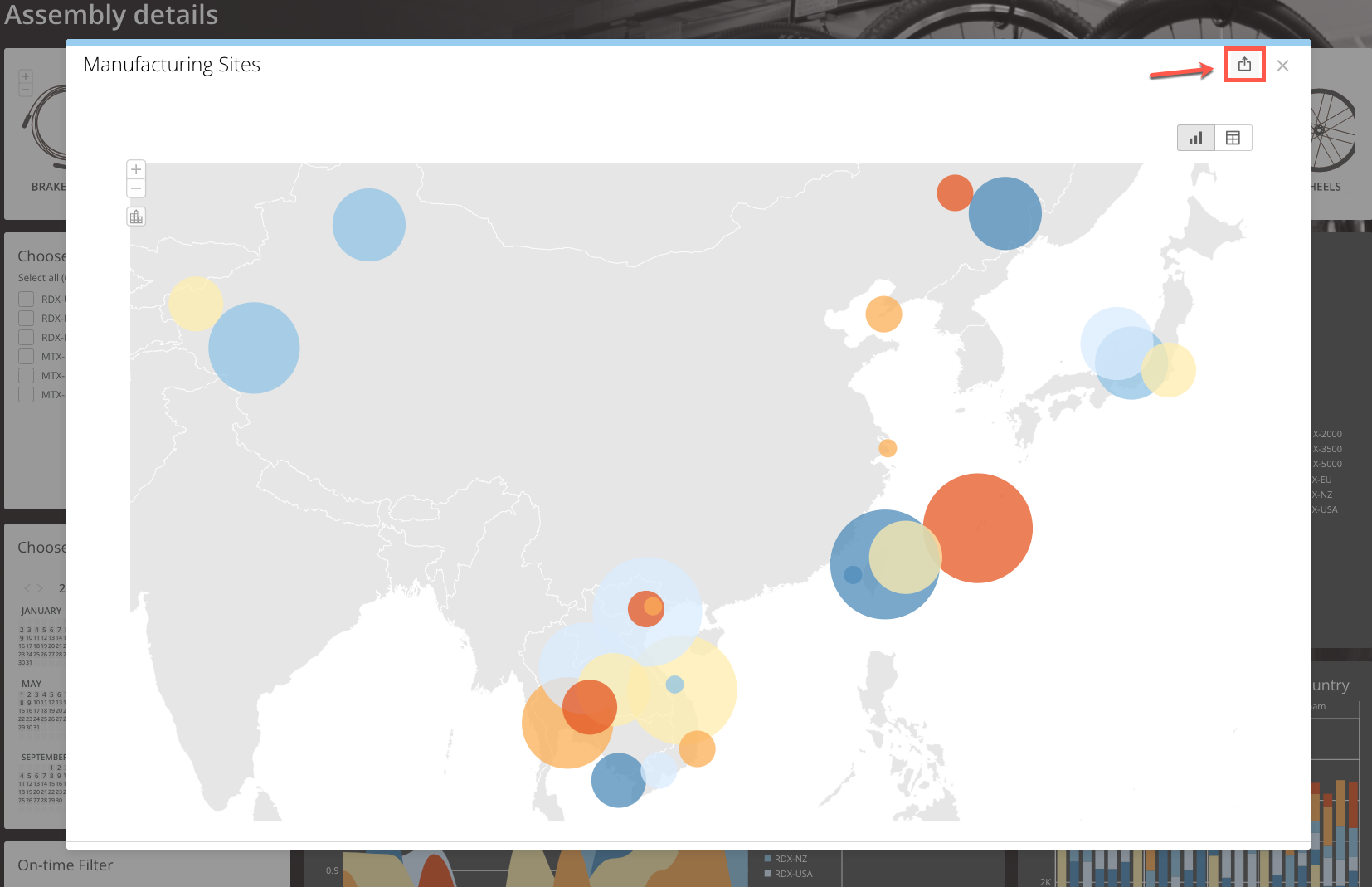Check the RDX-E product checkbox in background
1372x887 pixels.
(27, 338)
